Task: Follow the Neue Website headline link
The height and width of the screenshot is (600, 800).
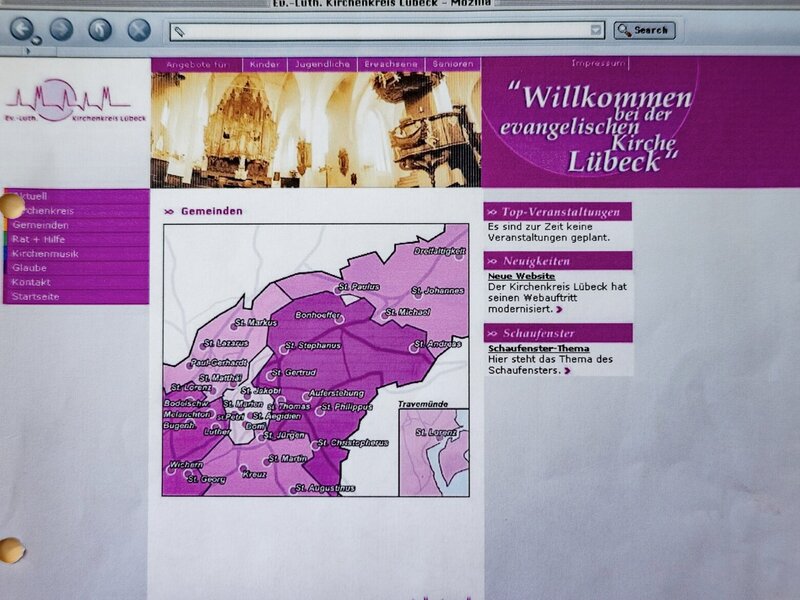Action: [521, 276]
